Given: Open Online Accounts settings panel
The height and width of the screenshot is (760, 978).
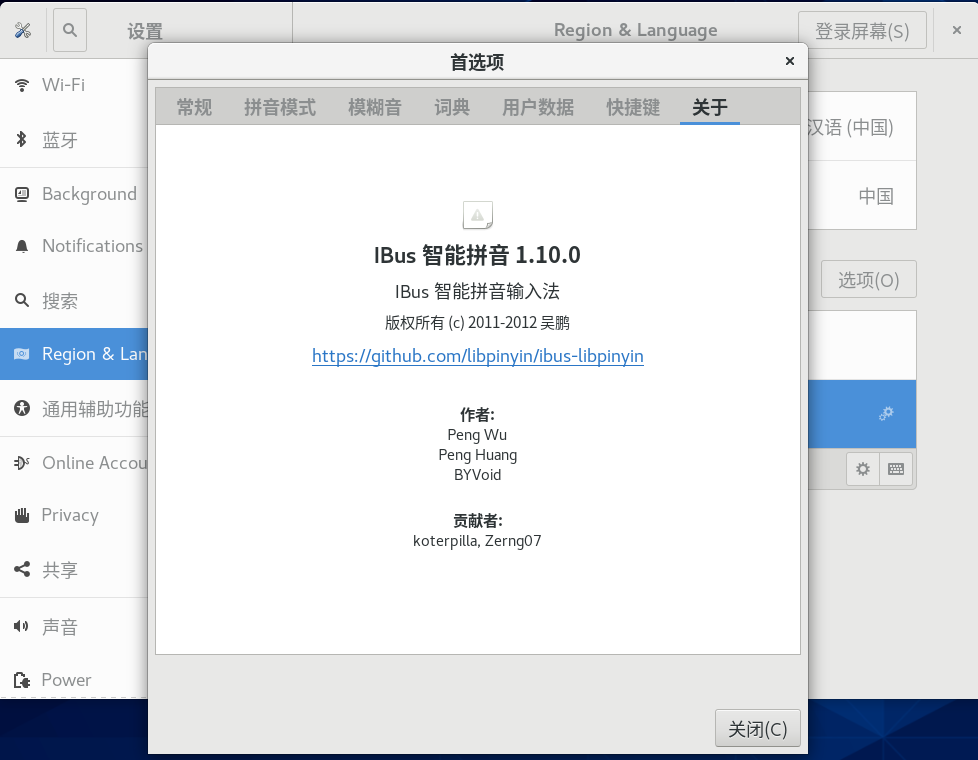Looking at the screenshot, I should pyautogui.click(x=74, y=463).
